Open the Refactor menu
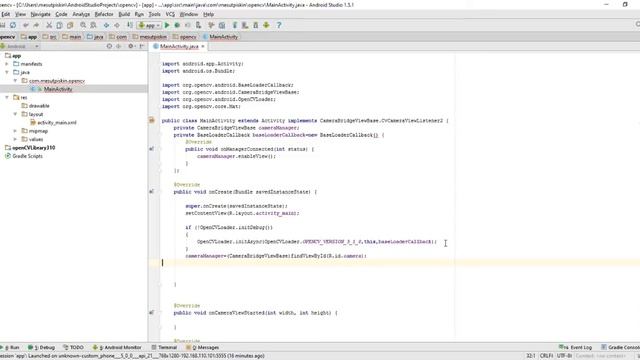The image size is (640, 360). (x=104, y=14)
